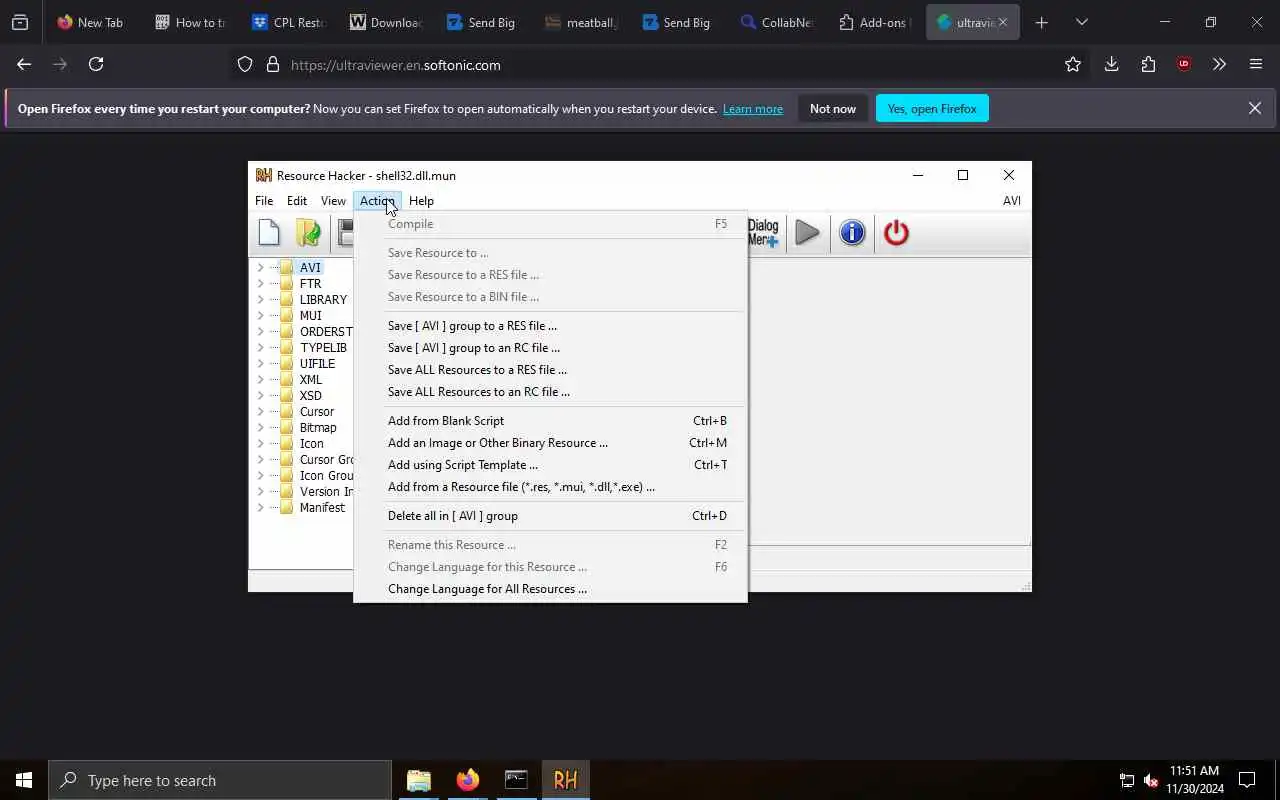The width and height of the screenshot is (1280, 800).
Task: Open the Windows Start menu
Action: pos(24,780)
